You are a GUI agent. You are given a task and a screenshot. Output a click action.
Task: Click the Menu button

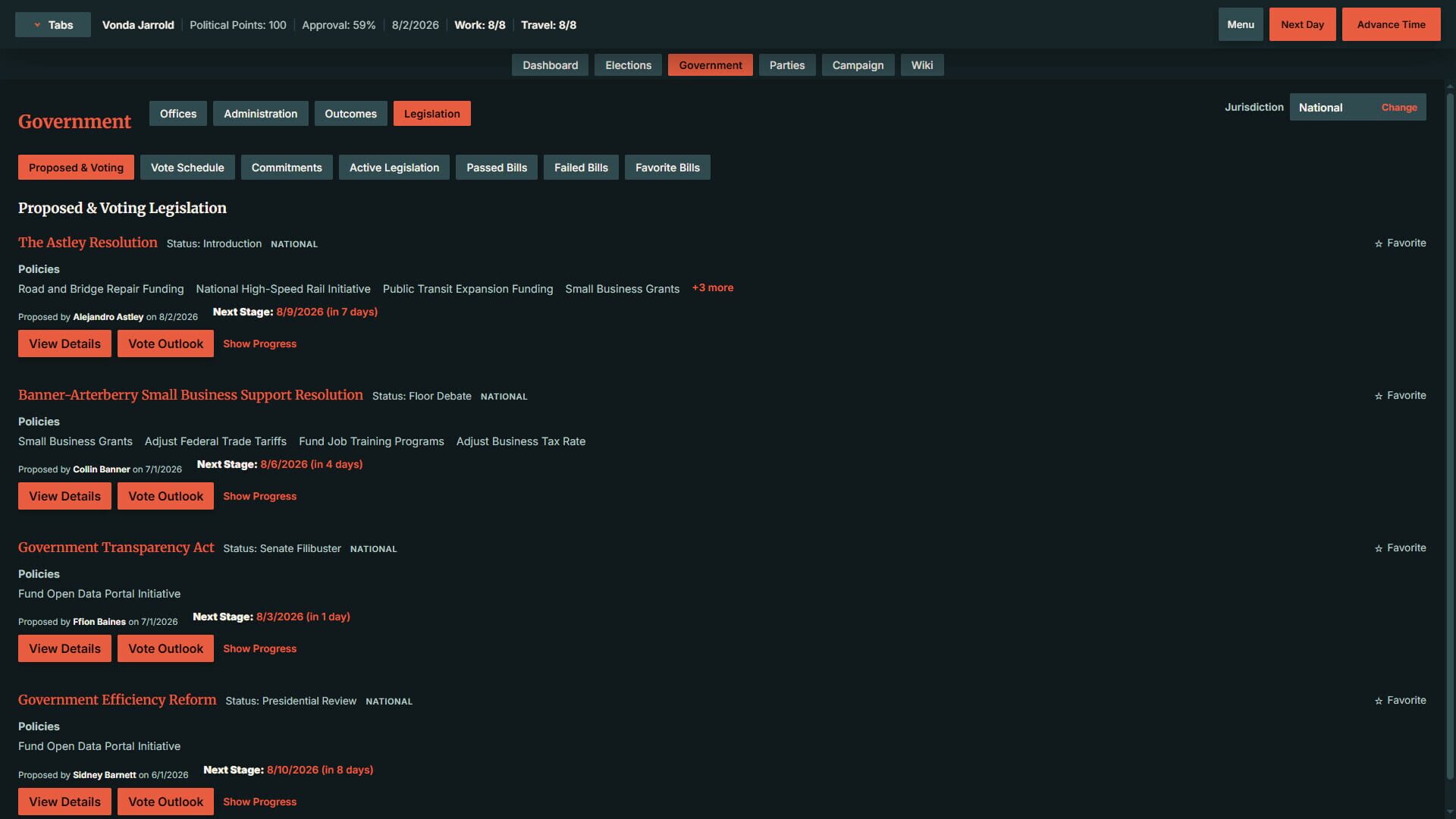(x=1241, y=24)
